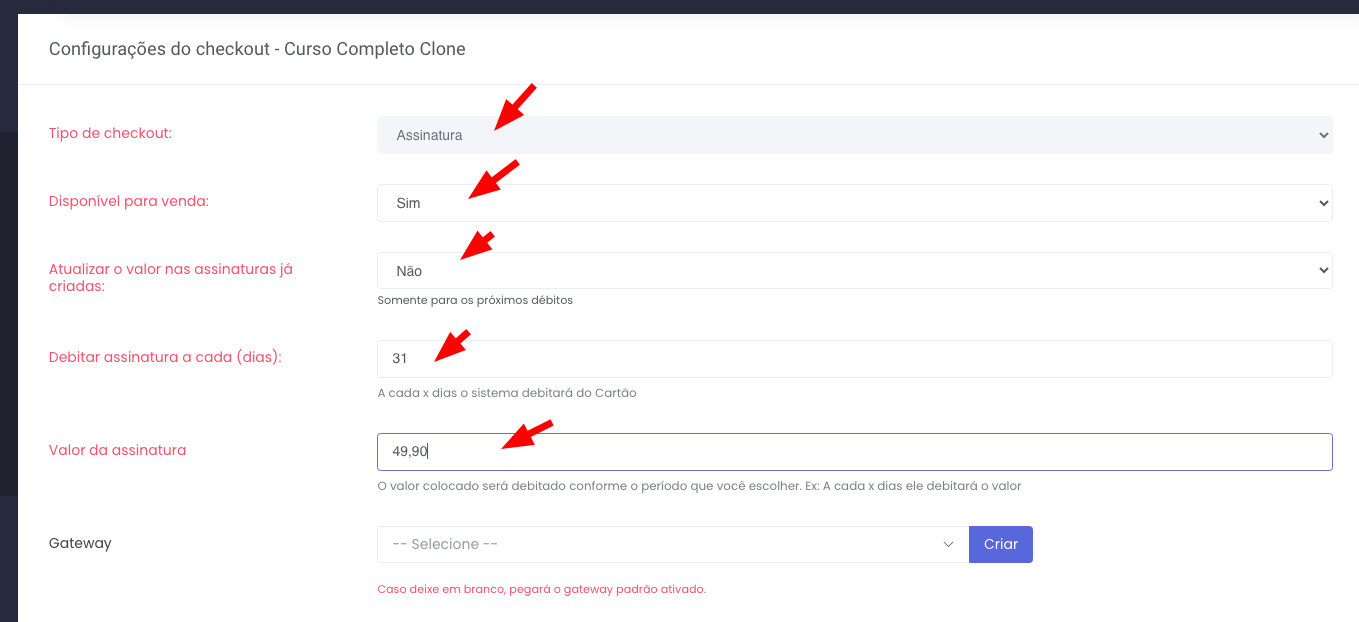Click the "Tipo de checkout:" label
This screenshot has width=1359, height=622.
pyautogui.click(x=111, y=133)
